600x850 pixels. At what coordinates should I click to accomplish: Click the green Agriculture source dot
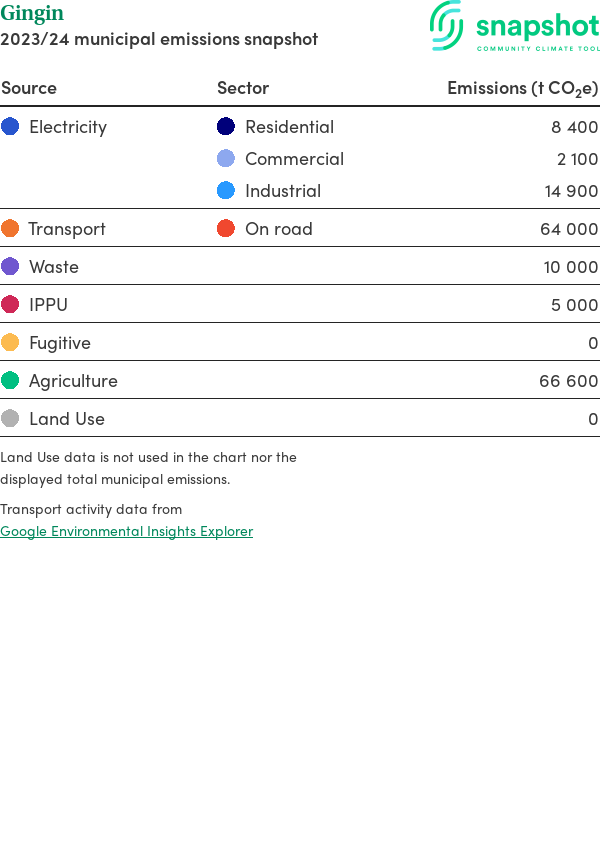[10, 380]
